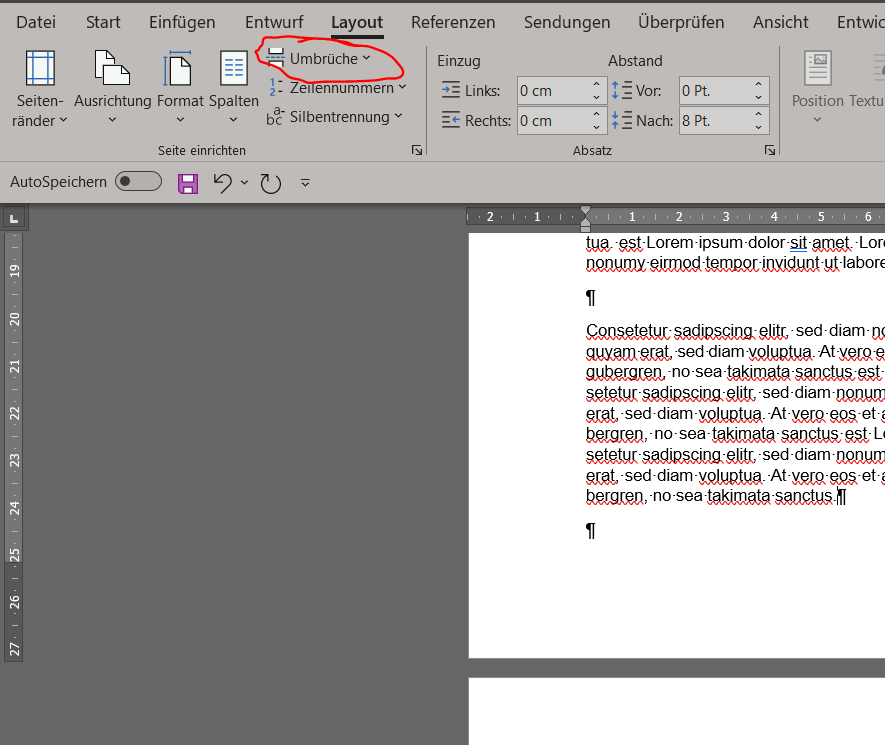Save the document with floppy icon
The height and width of the screenshot is (745, 885).
click(x=188, y=183)
